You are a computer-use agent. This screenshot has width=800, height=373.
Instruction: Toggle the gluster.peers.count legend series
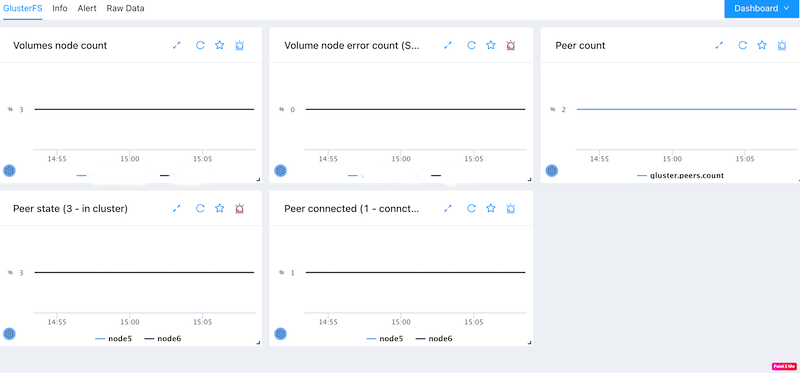(x=681, y=176)
